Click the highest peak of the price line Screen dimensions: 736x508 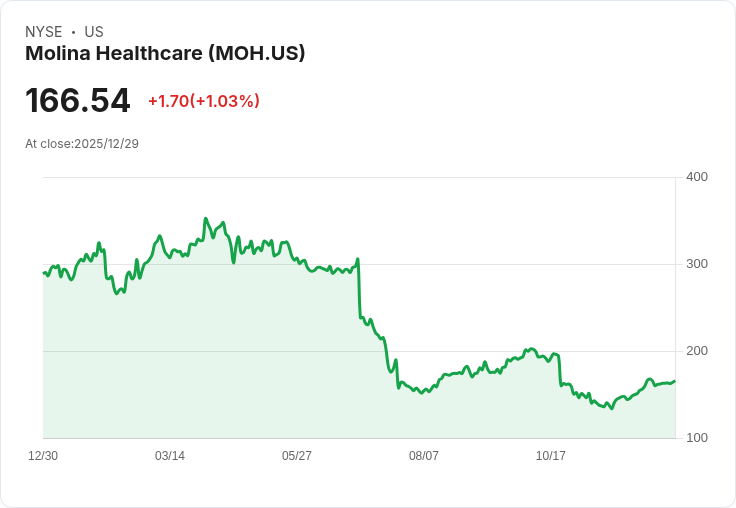(x=205, y=218)
